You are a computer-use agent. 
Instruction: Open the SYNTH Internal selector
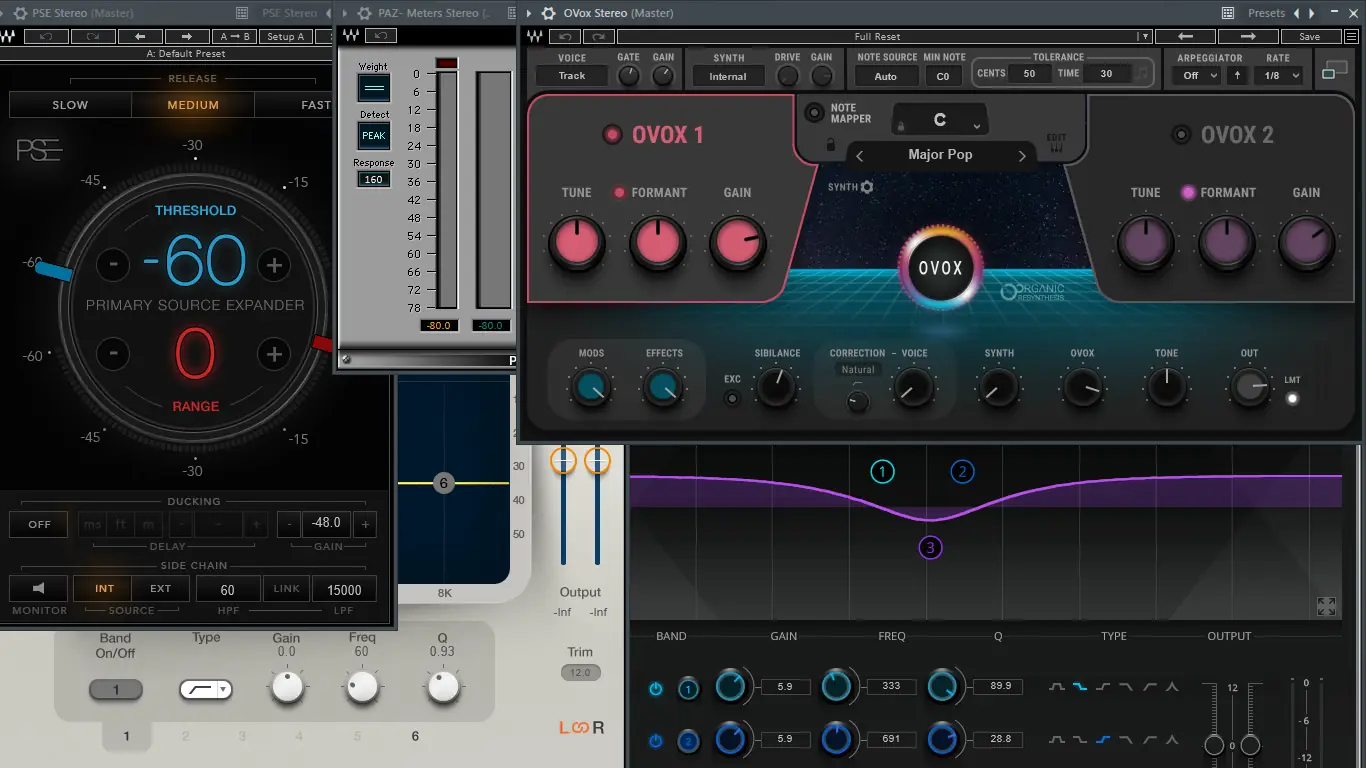coord(728,76)
